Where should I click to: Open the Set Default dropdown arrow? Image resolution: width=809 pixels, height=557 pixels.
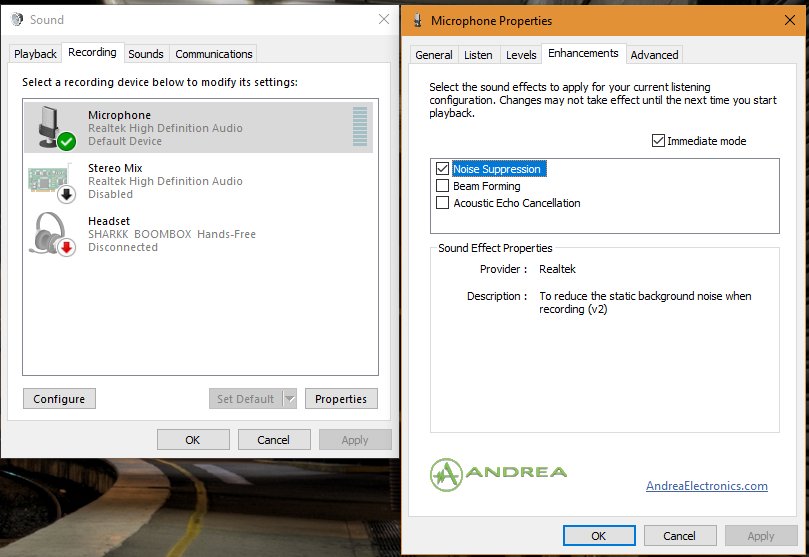pyautogui.click(x=290, y=399)
